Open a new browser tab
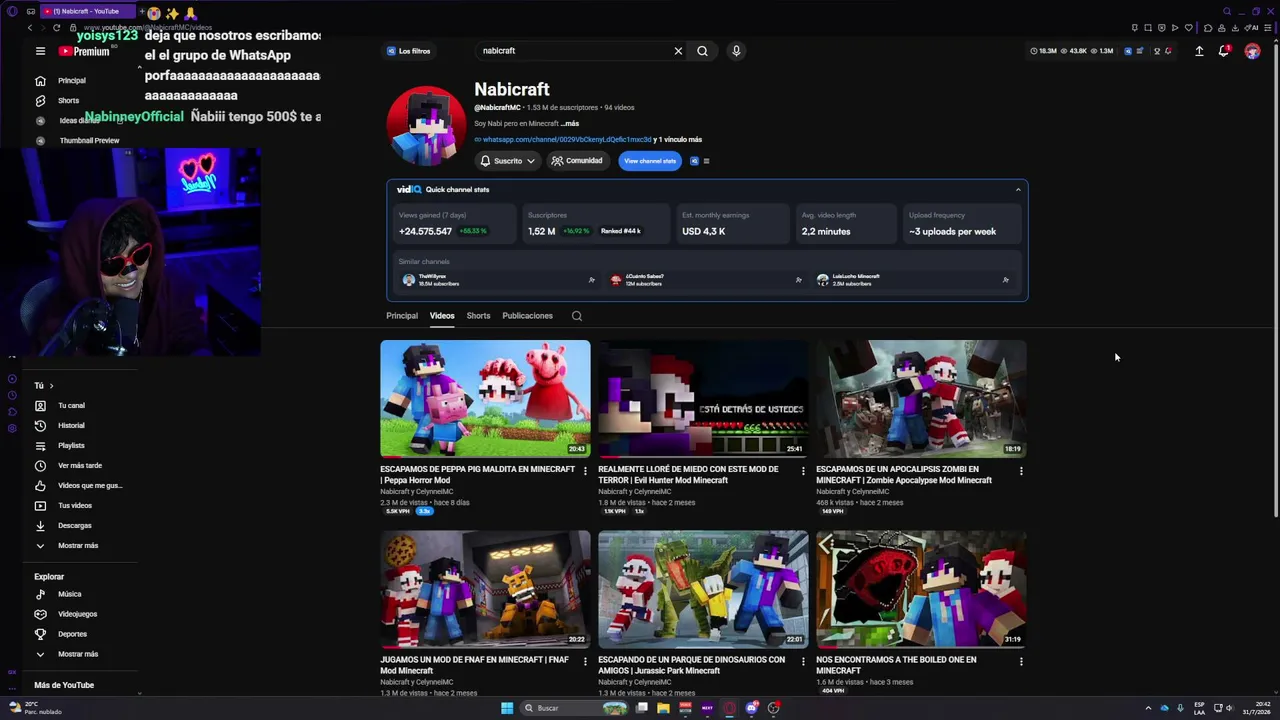 point(141,11)
